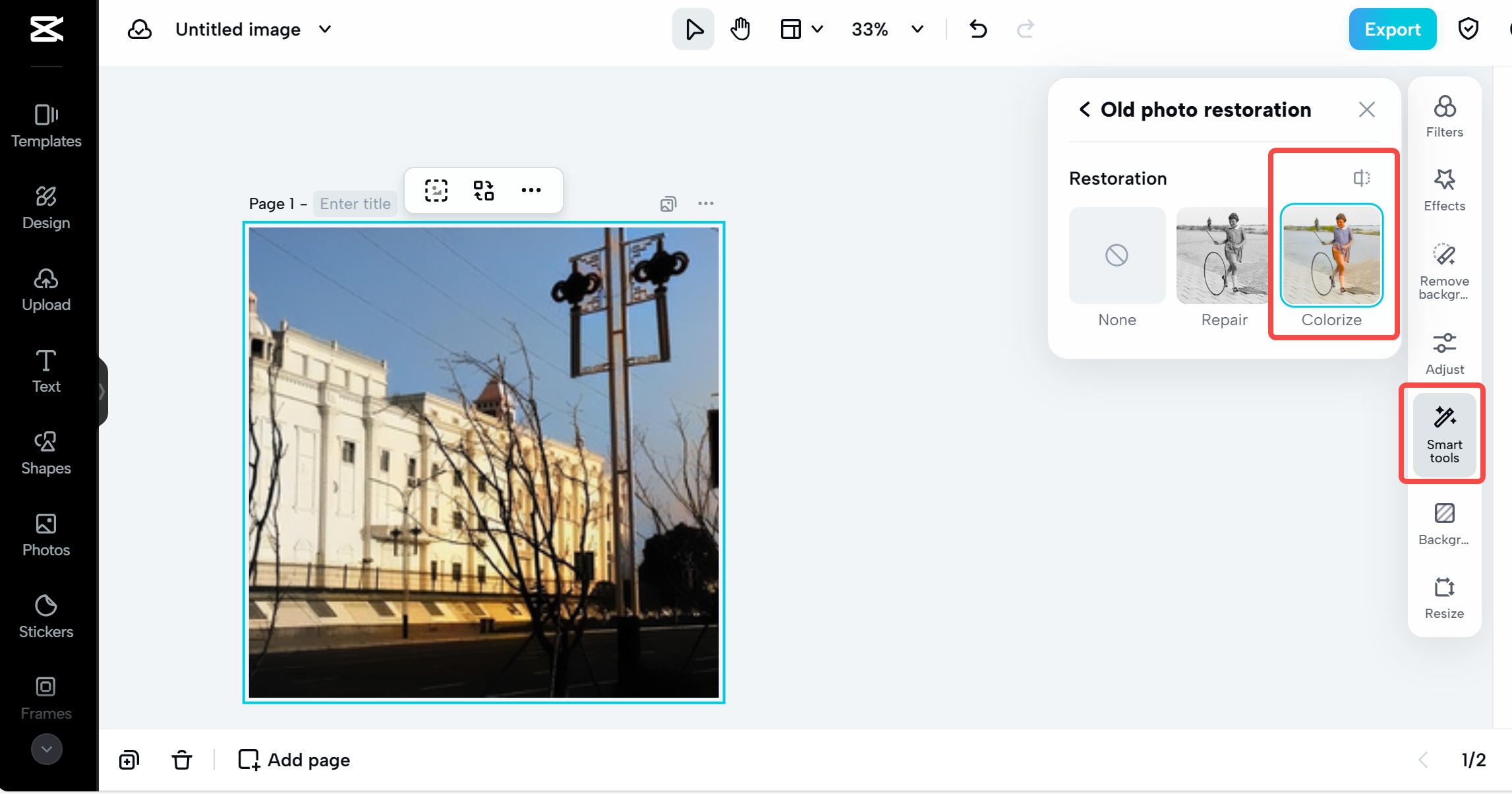Viewport: 1512px width, 794px height.
Task: Select None restoration option
Action: pos(1117,255)
